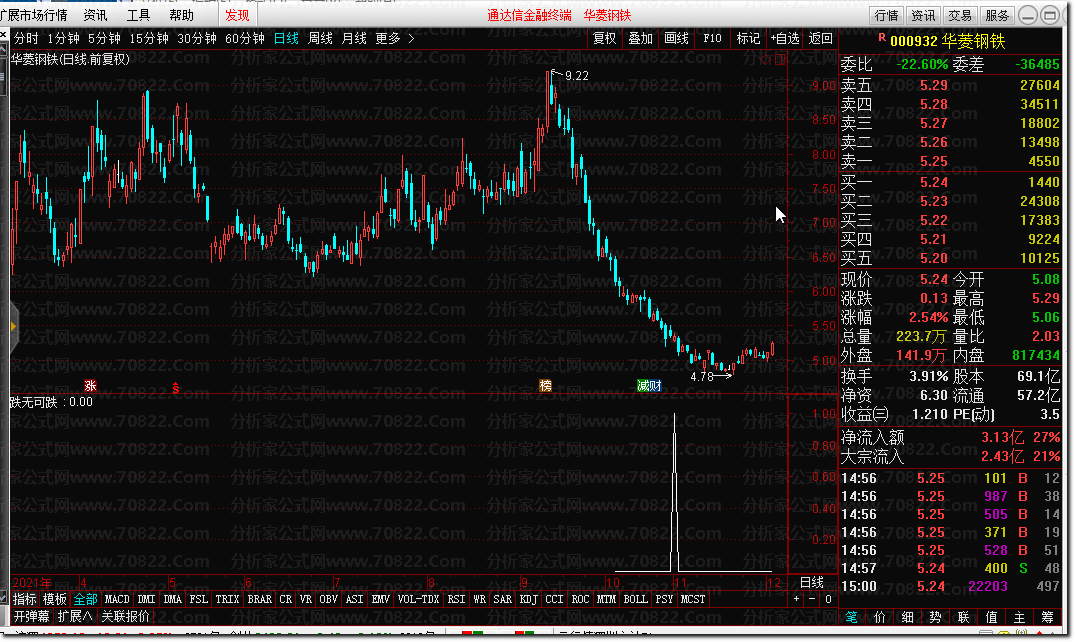Click the 交易 button at top right
The width and height of the screenshot is (1076, 642).
(960, 15)
